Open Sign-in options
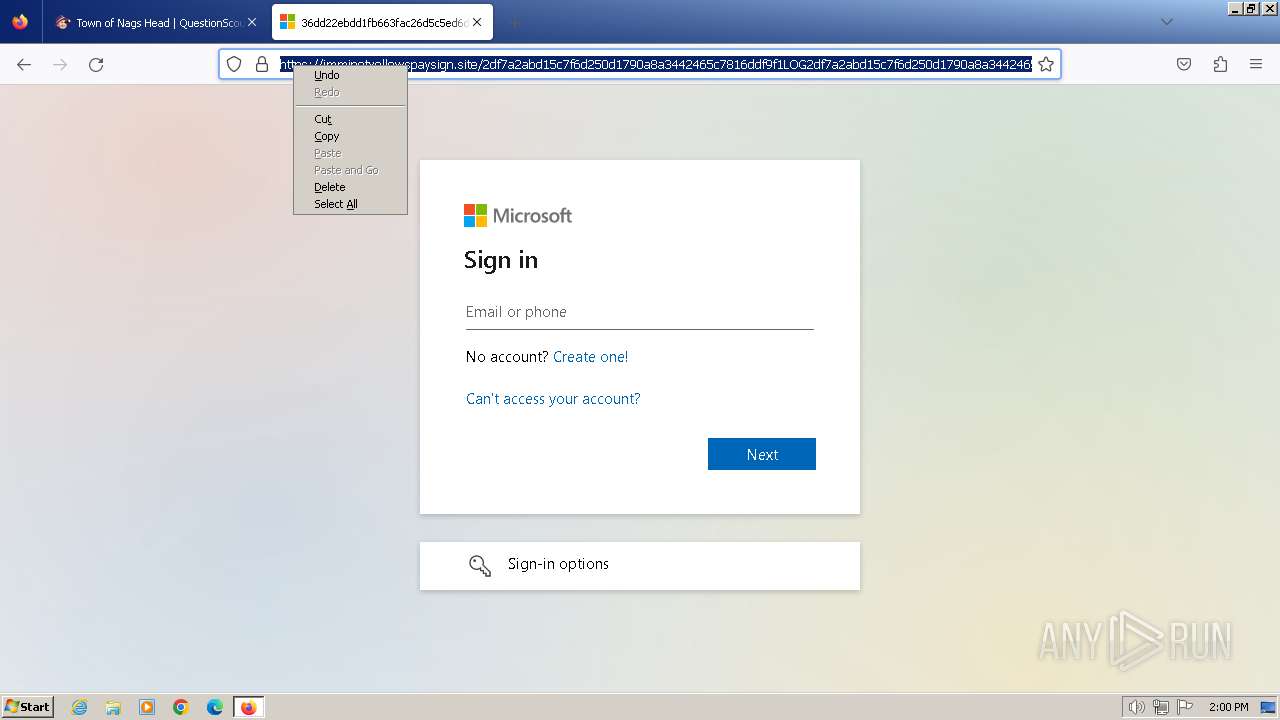This screenshot has height=720, width=1280. (x=640, y=566)
